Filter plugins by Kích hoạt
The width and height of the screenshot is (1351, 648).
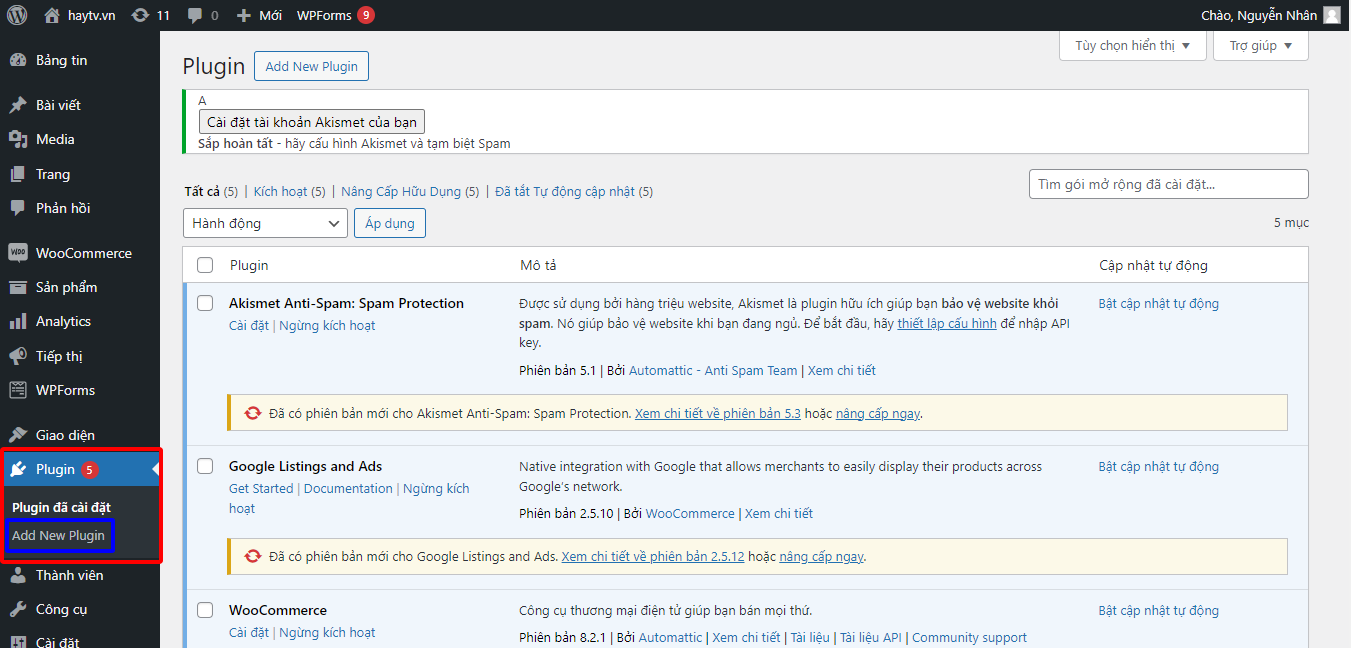coord(280,191)
